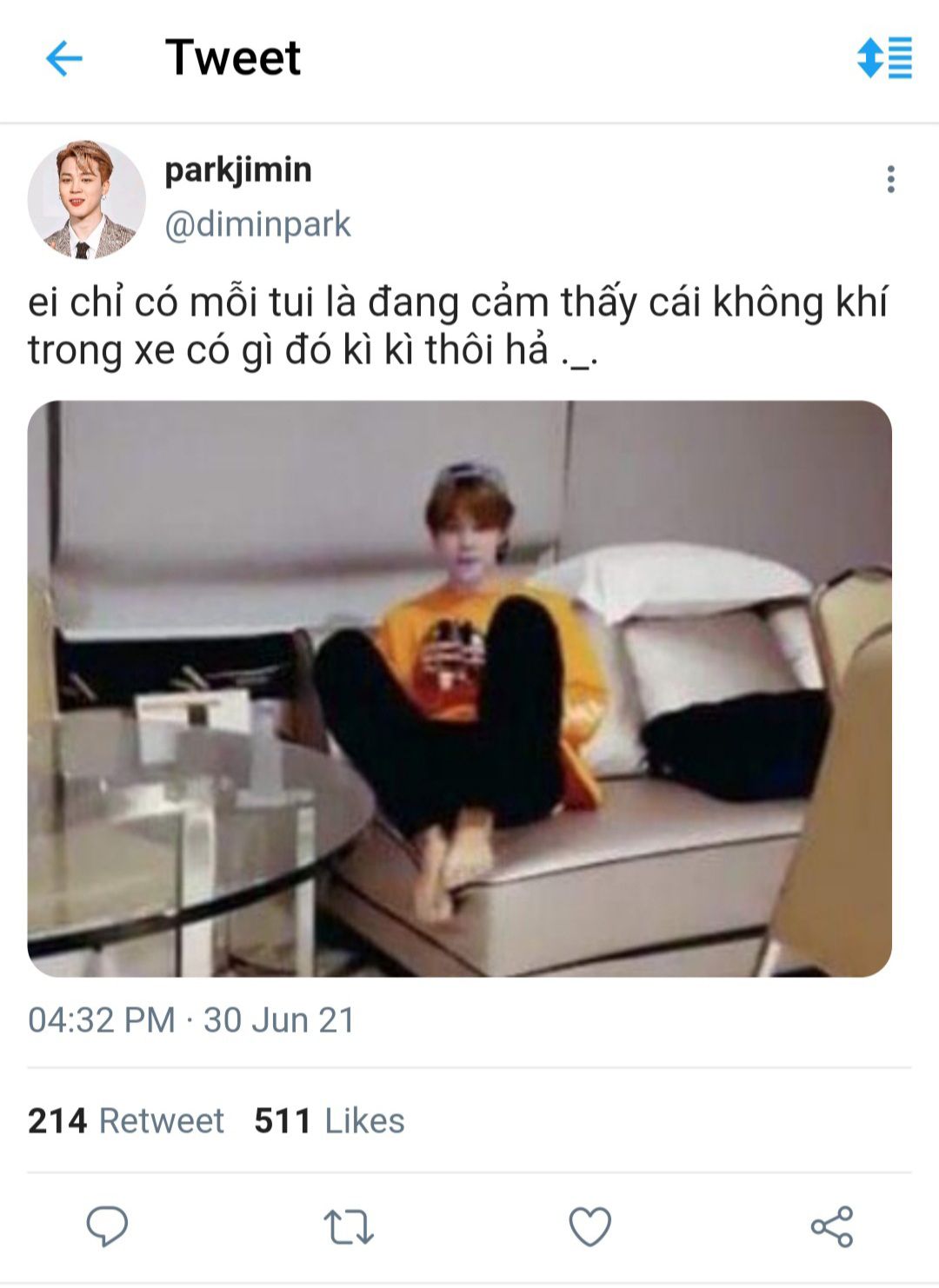Tap the reply speech bubble icon

[x=107, y=1226]
